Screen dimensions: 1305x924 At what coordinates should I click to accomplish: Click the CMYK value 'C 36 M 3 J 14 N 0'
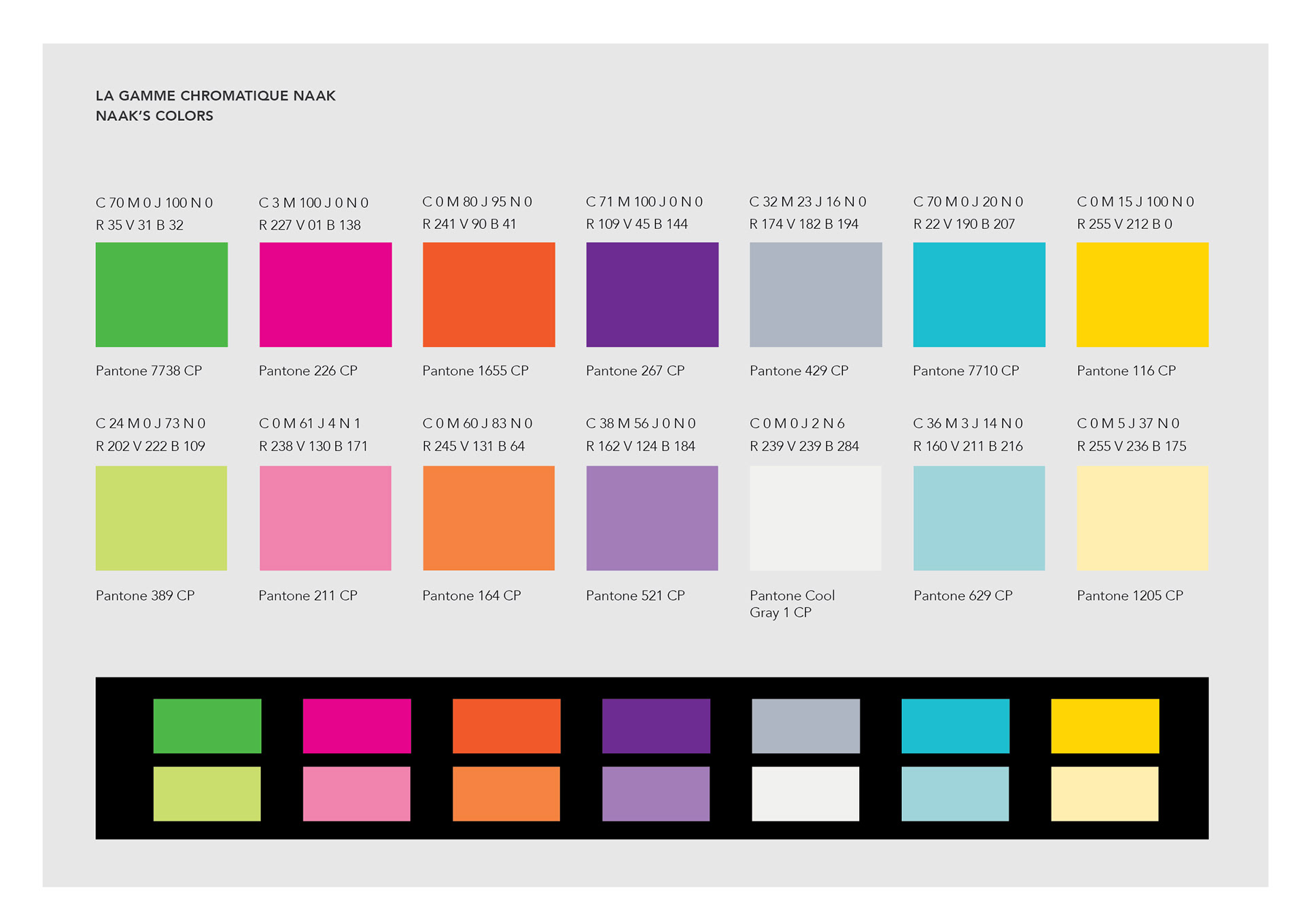(968, 424)
